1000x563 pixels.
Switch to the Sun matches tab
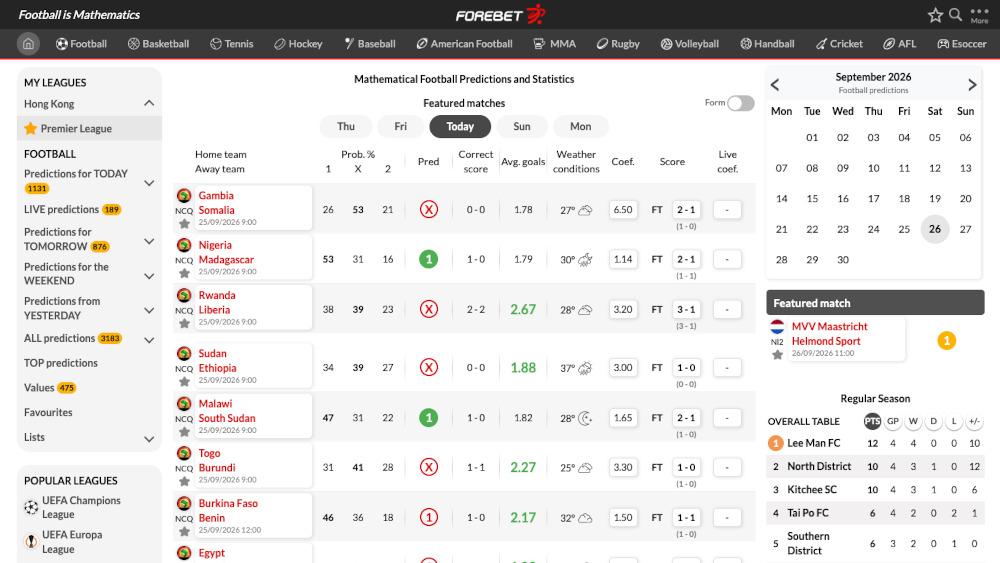[x=522, y=126]
